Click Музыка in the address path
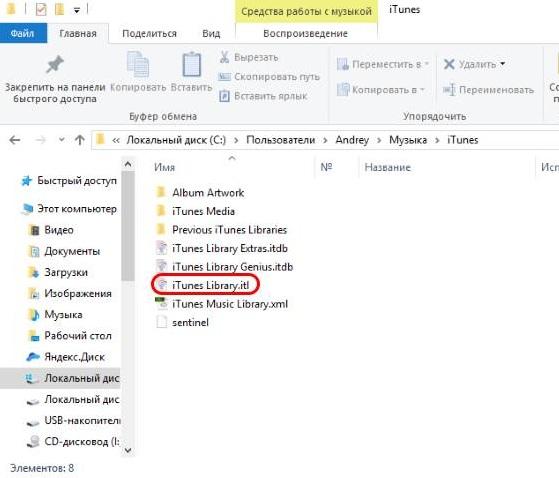This screenshot has height=478, width=559. pos(408,140)
